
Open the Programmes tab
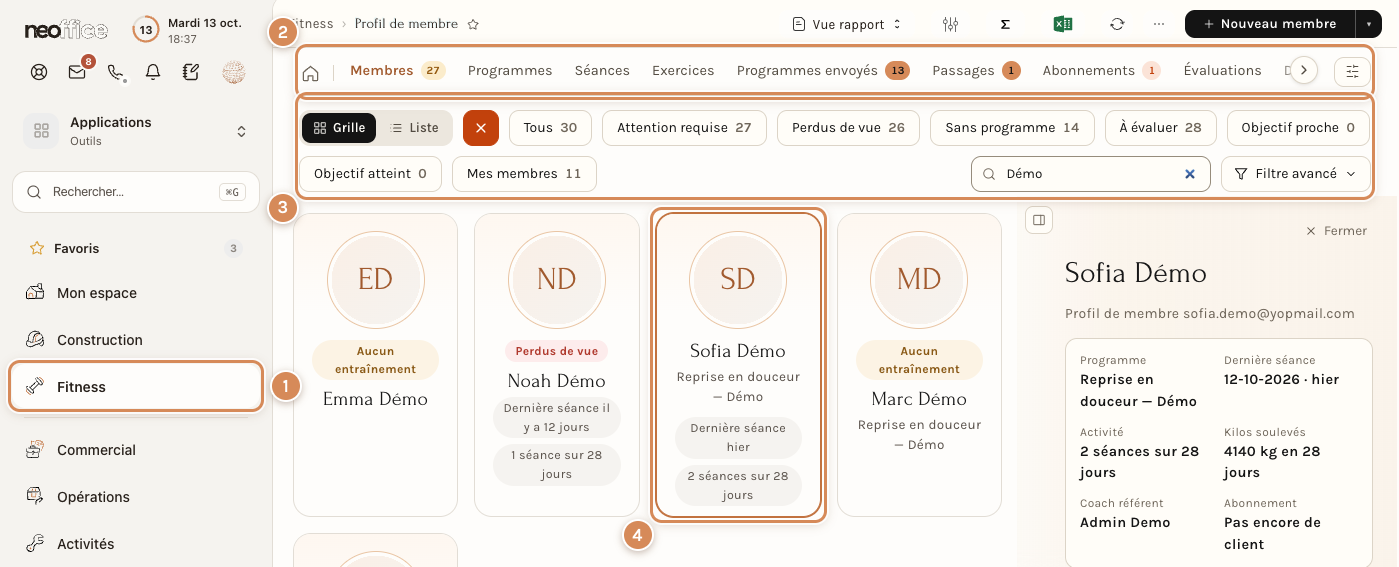click(x=510, y=71)
